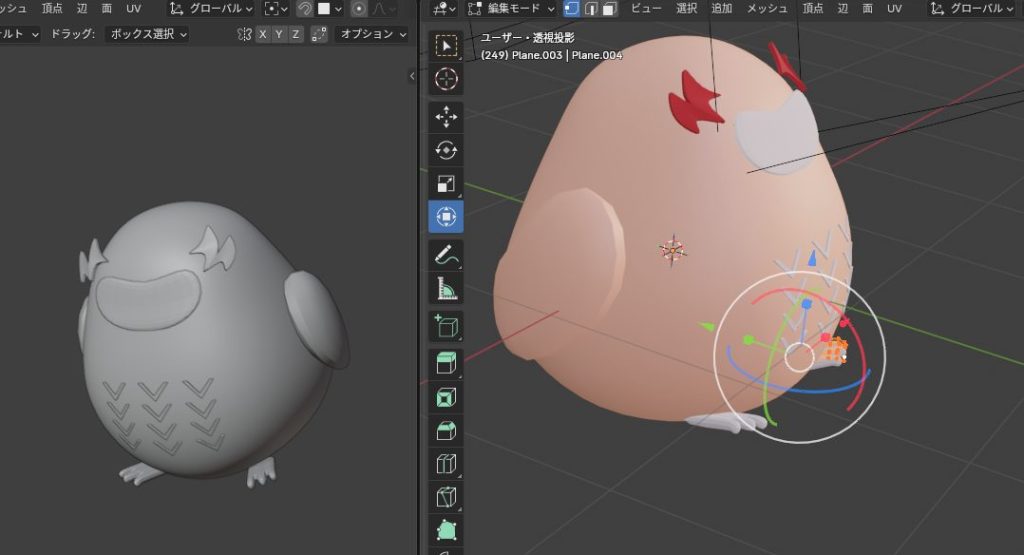
Task: Select the Annotate pen tool
Action: (446, 255)
